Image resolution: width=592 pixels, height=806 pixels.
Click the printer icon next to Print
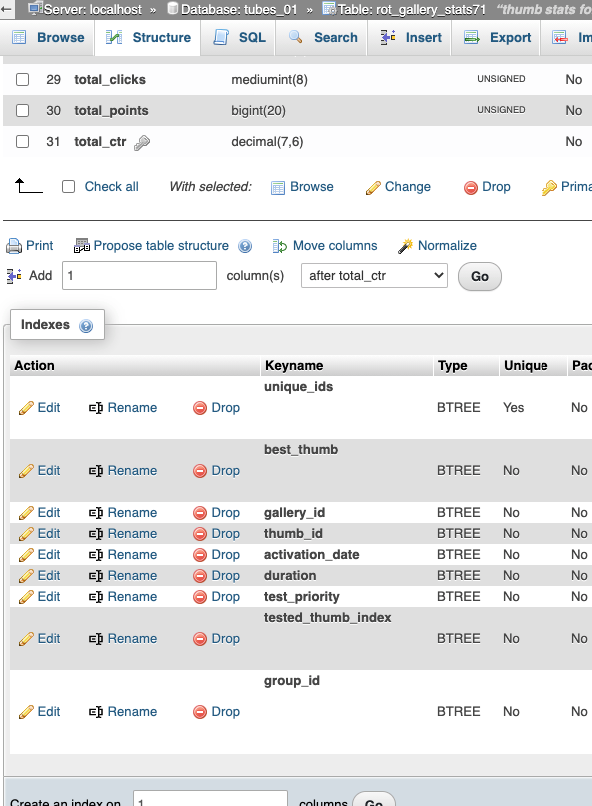(x=14, y=246)
